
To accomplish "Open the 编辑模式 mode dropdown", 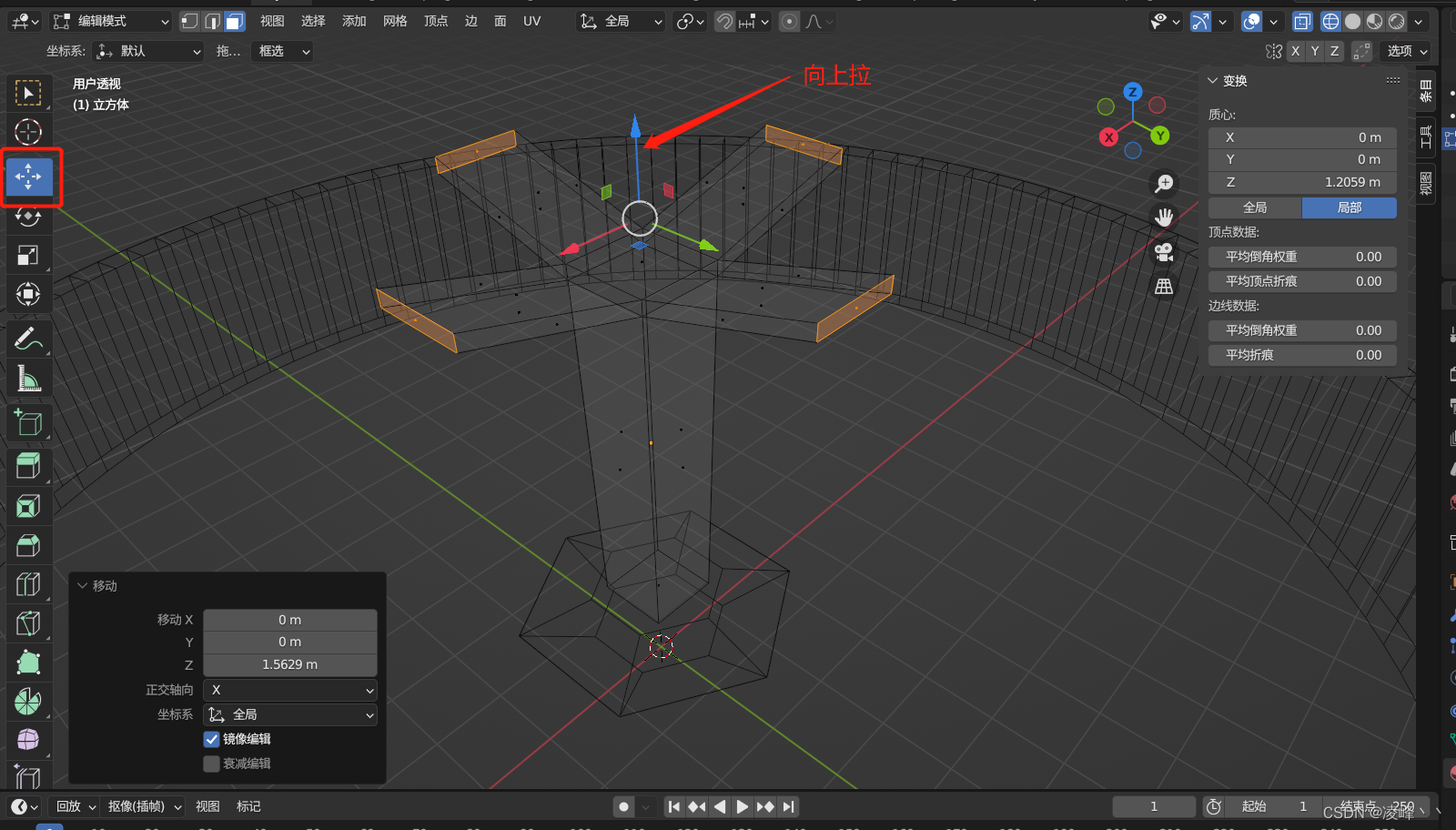I will pos(111,21).
